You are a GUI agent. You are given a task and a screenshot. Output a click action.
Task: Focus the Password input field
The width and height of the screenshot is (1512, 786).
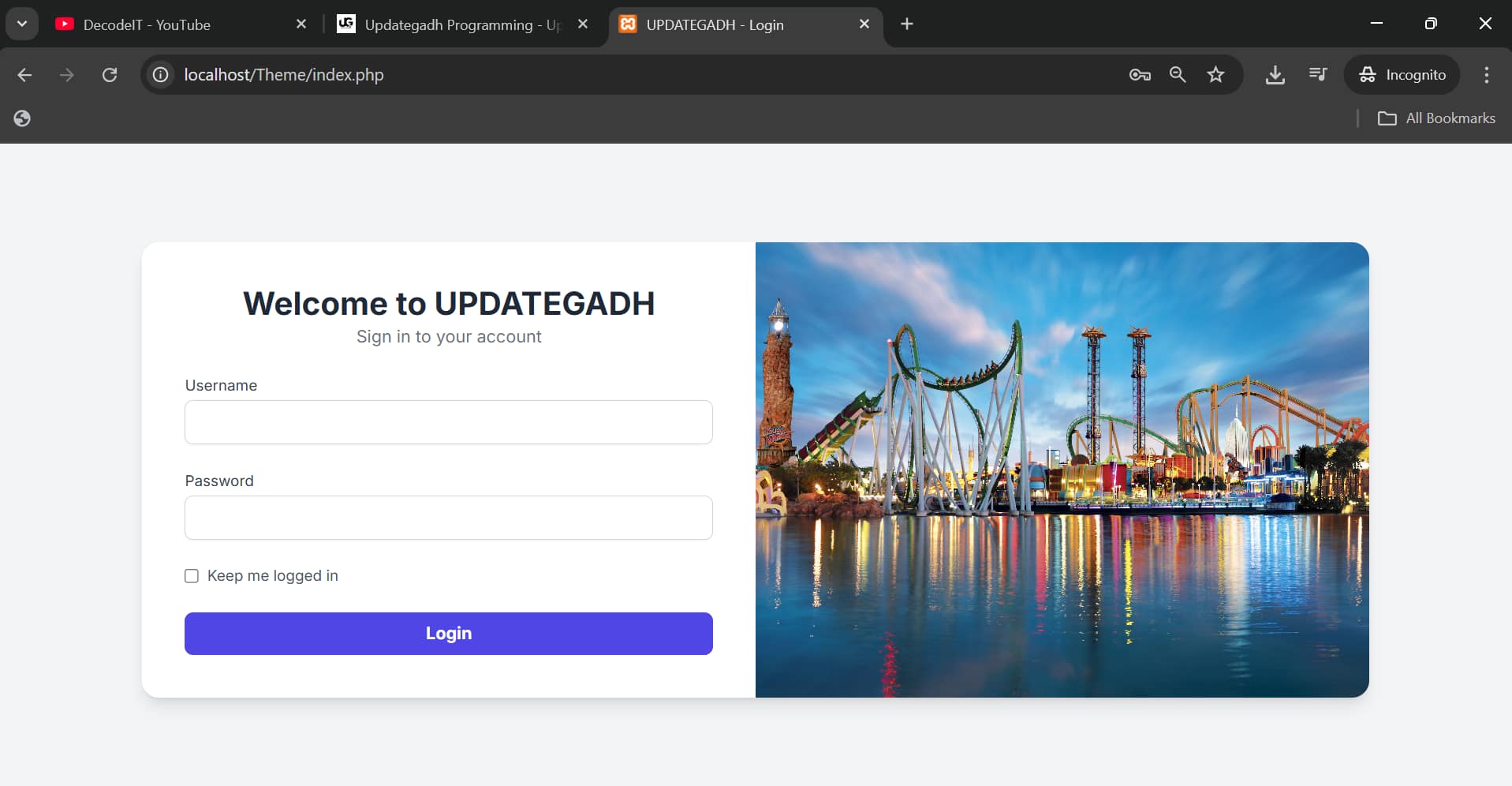coord(448,518)
